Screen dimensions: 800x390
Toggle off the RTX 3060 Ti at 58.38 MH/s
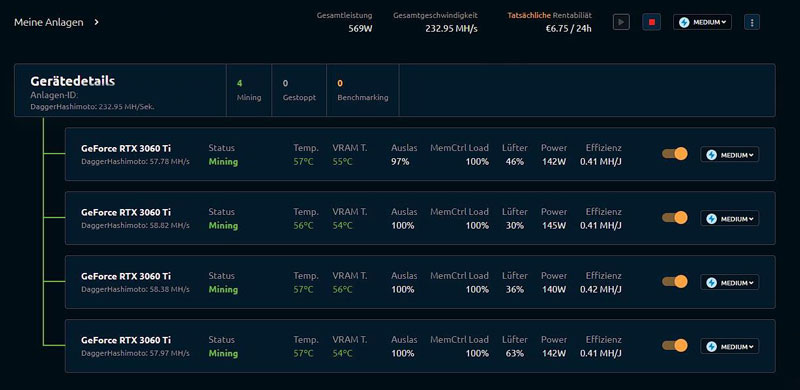pyautogui.click(x=674, y=282)
